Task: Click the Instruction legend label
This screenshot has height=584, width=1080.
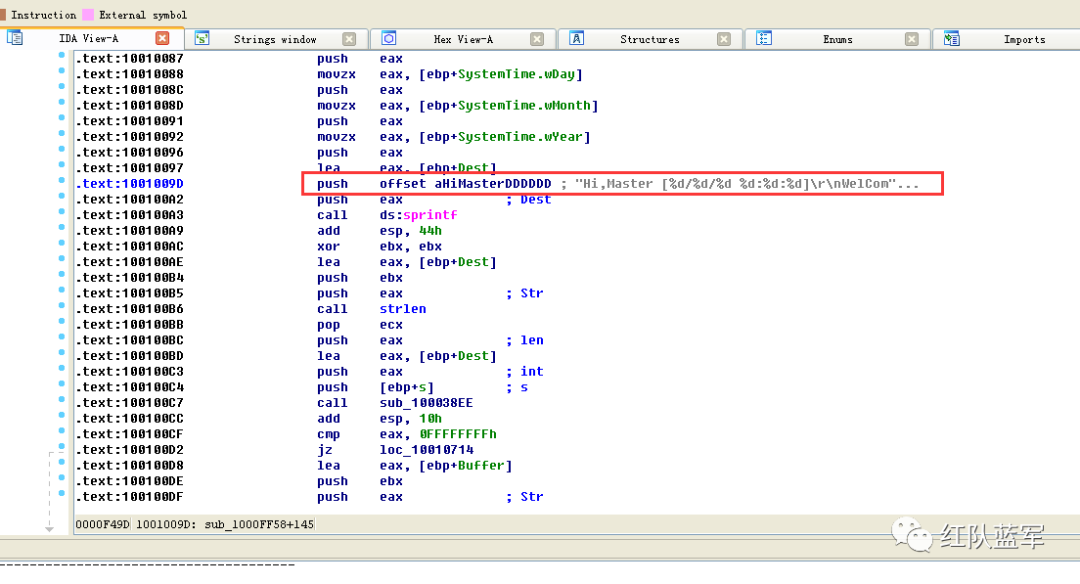Action: pyautogui.click(x=43, y=14)
